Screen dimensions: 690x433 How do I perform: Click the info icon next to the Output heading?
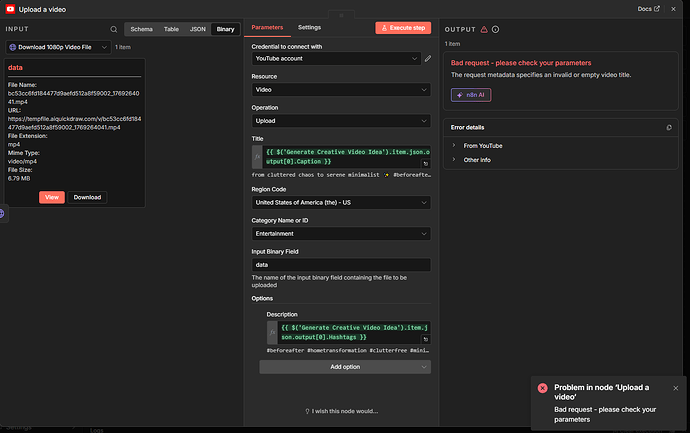(496, 30)
